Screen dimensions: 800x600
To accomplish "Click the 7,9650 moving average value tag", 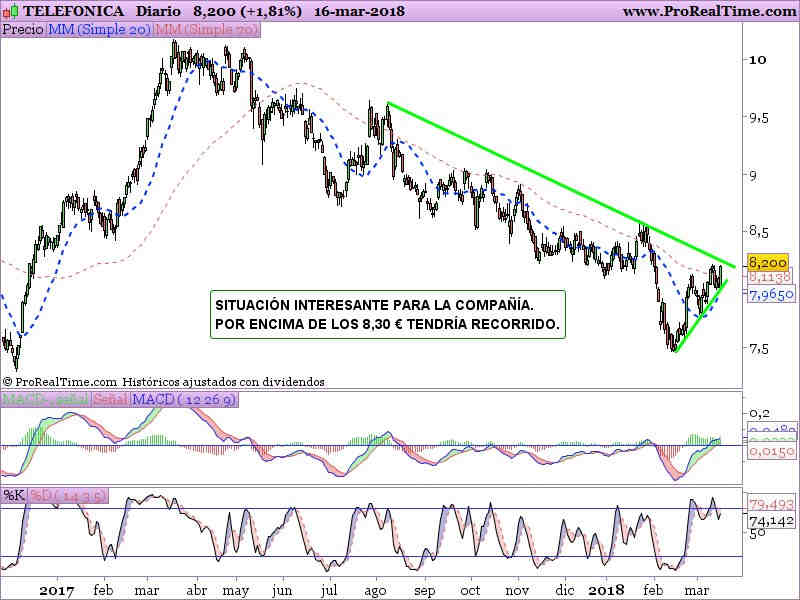I will click(771, 294).
